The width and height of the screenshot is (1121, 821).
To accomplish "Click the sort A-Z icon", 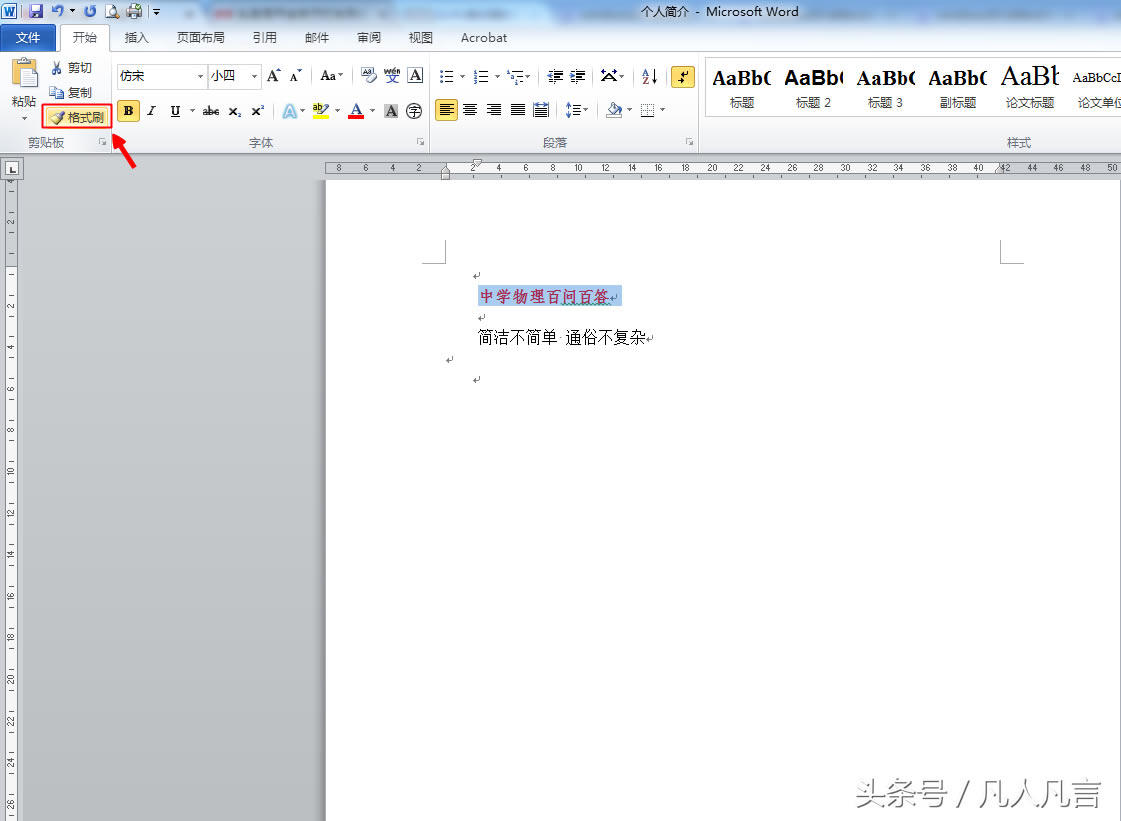I will pyautogui.click(x=649, y=77).
